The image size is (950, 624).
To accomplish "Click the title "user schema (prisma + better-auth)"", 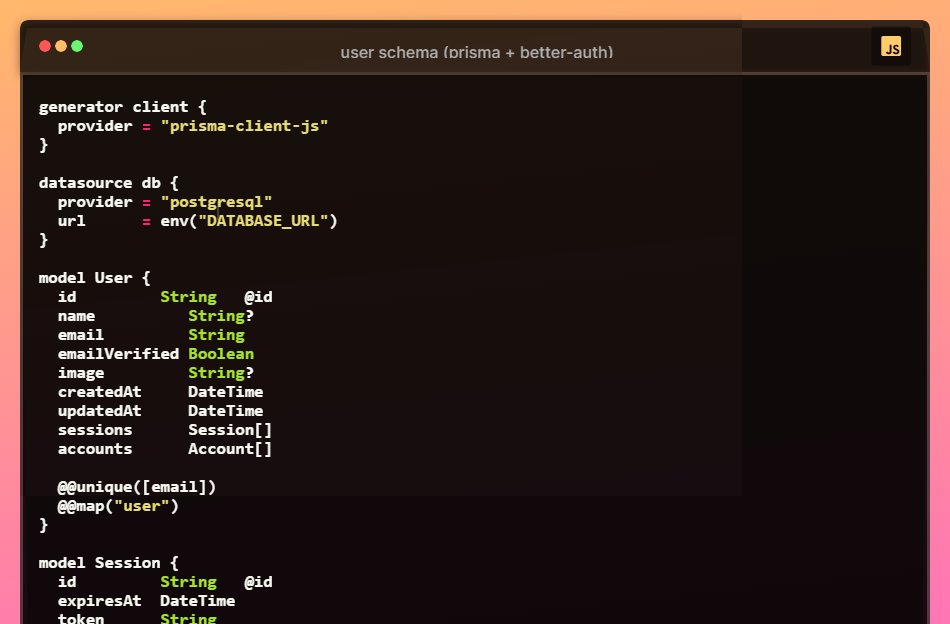I will pos(477,53).
